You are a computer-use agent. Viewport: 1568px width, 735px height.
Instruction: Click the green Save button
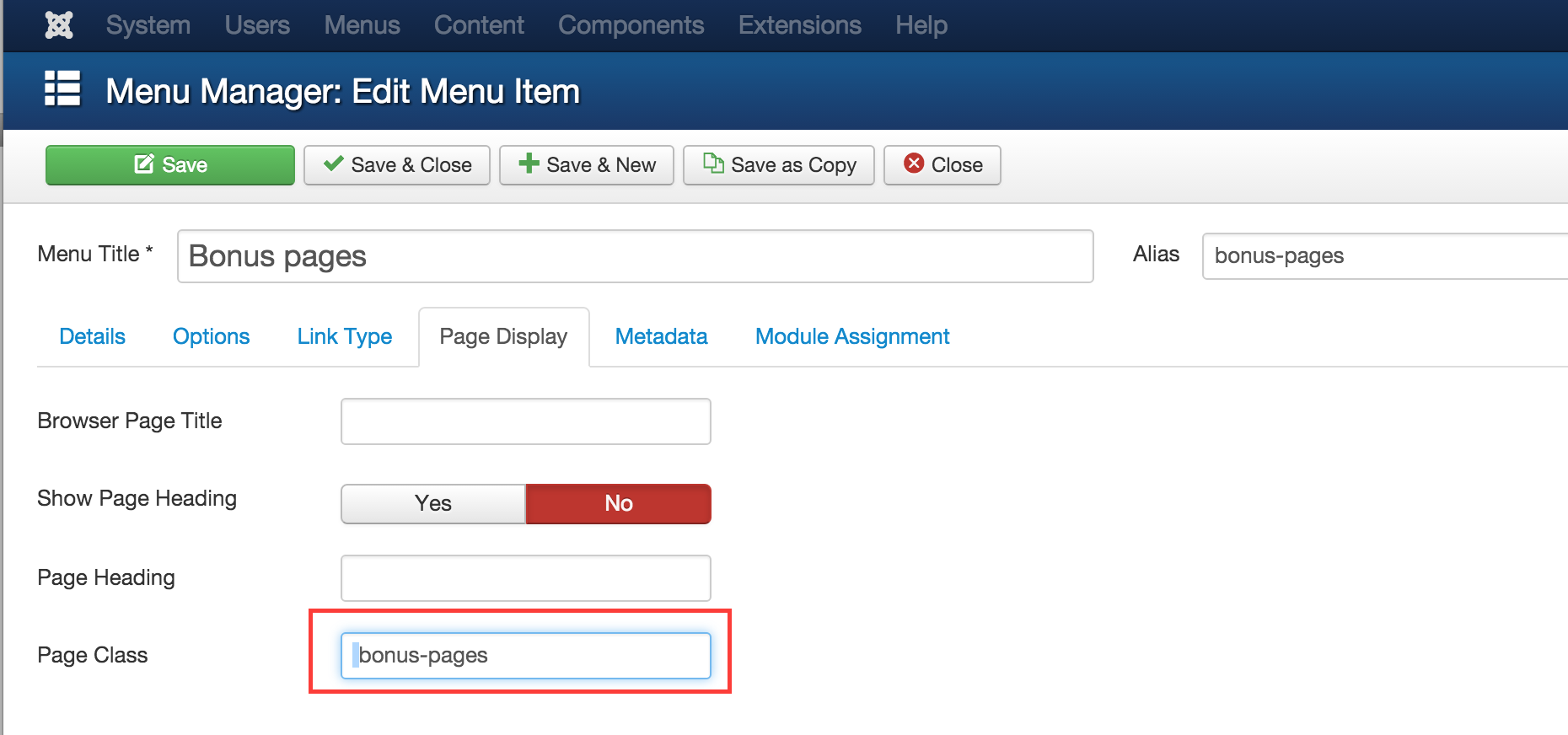[x=170, y=165]
